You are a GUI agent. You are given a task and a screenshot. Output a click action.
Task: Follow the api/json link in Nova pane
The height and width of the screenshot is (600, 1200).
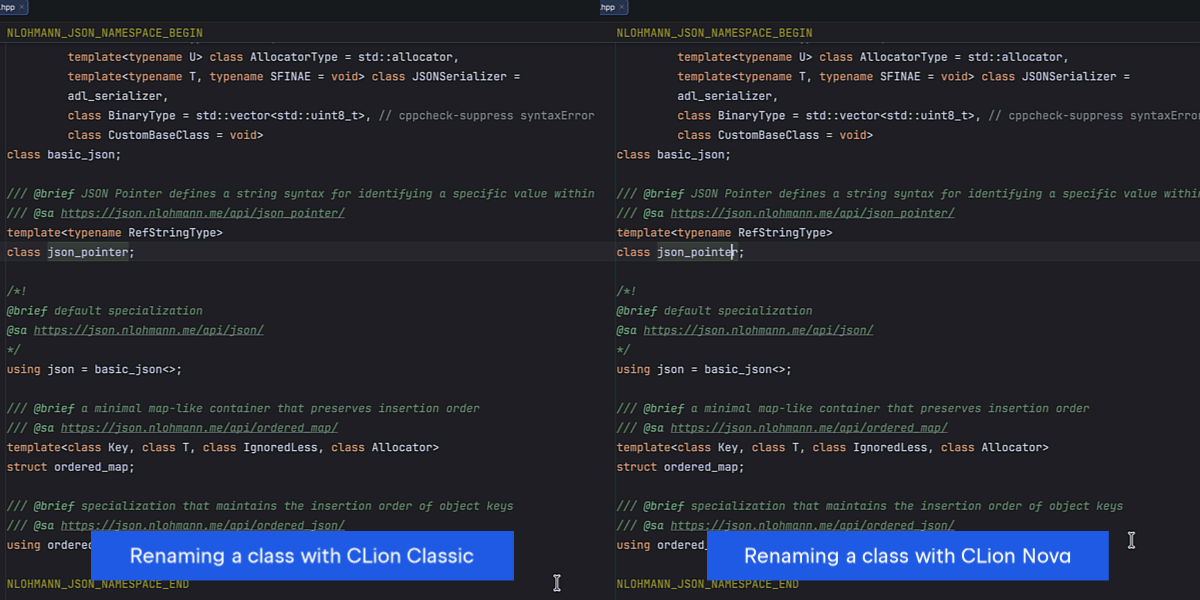(758, 330)
